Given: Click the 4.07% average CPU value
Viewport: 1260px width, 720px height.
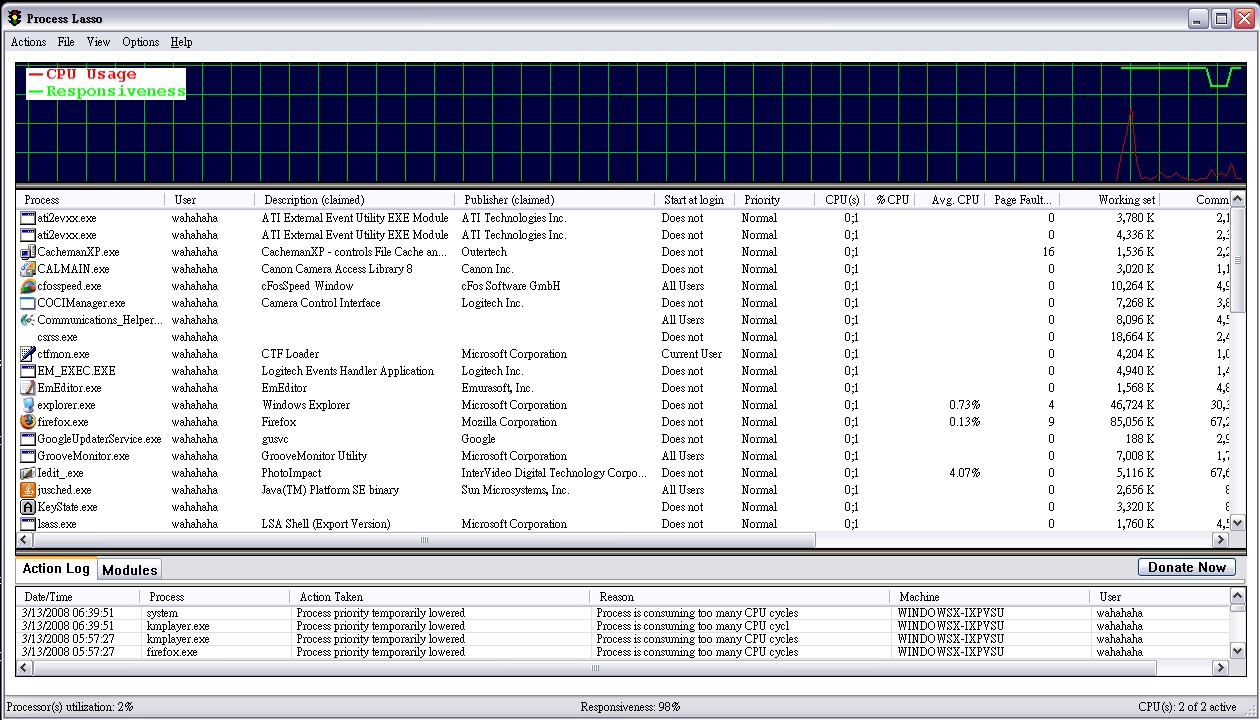Looking at the screenshot, I should [965, 473].
